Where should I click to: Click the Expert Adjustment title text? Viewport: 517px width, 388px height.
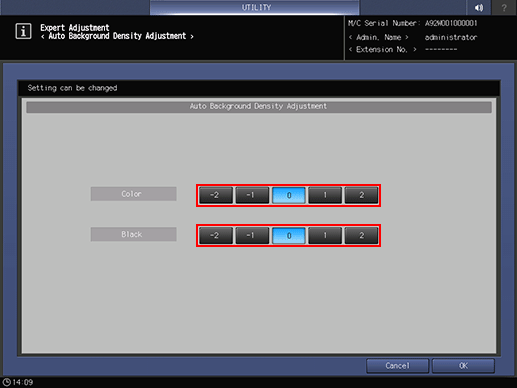click(75, 27)
